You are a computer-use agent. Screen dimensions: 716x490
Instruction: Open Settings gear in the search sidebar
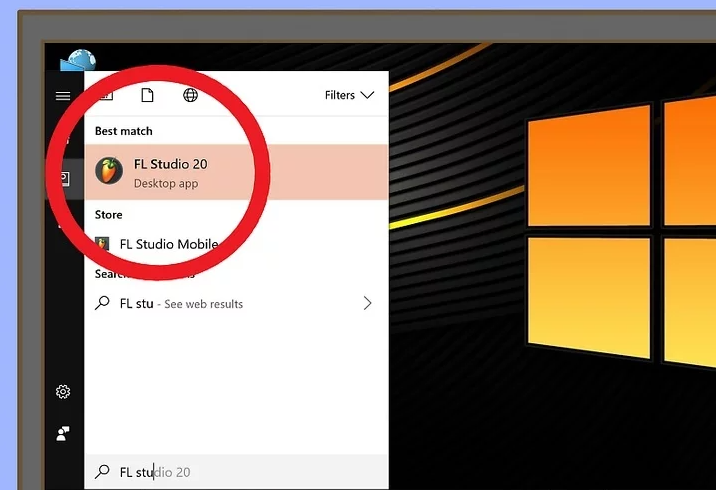[x=63, y=392]
